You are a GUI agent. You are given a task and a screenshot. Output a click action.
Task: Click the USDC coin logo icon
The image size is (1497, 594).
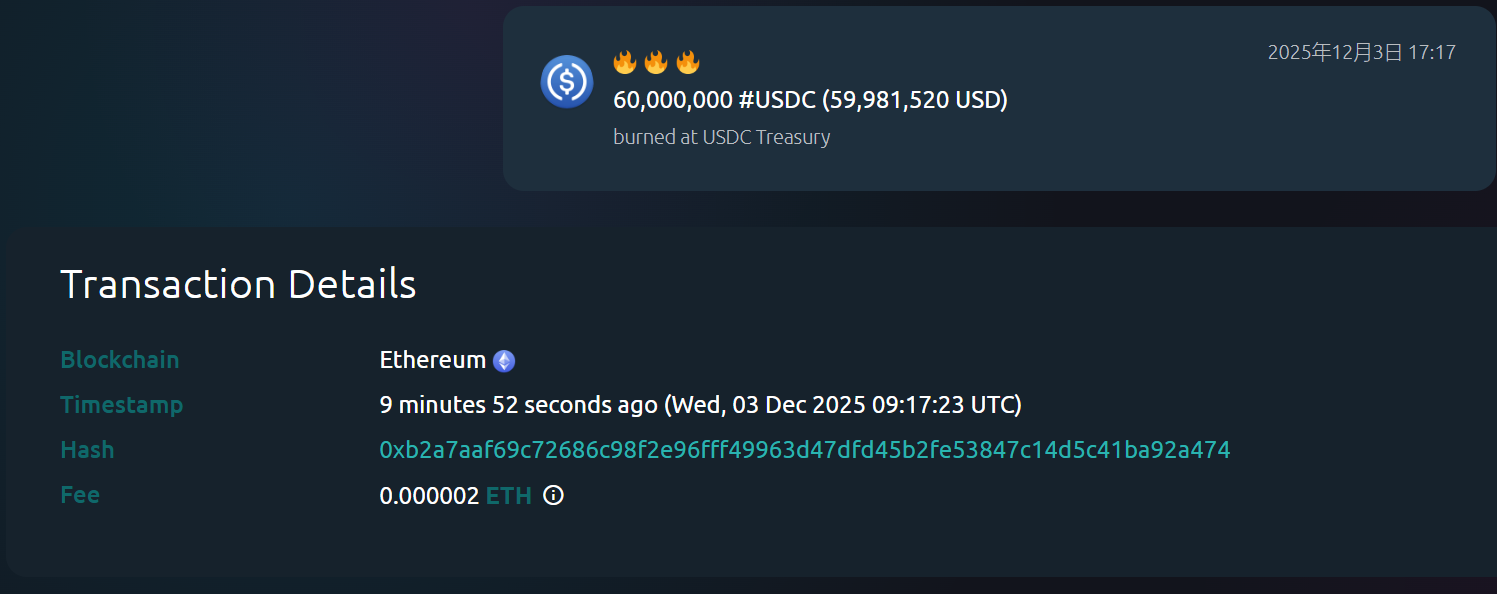[x=567, y=81]
